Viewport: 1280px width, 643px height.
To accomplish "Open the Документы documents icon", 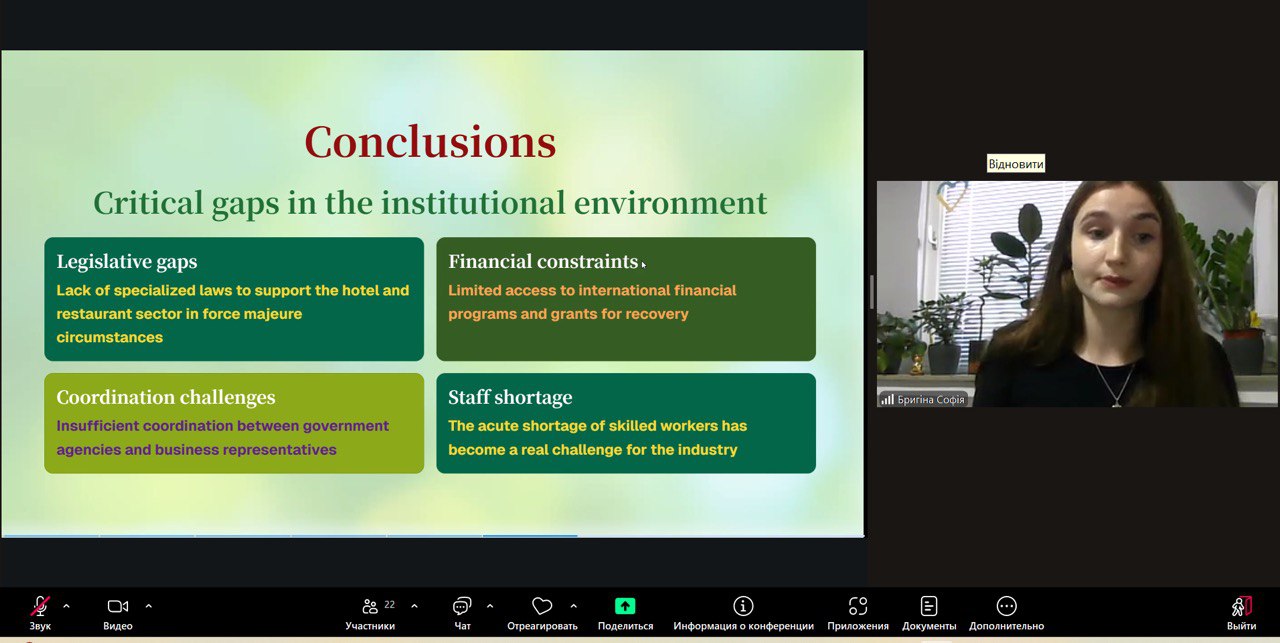I will [929, 607].
